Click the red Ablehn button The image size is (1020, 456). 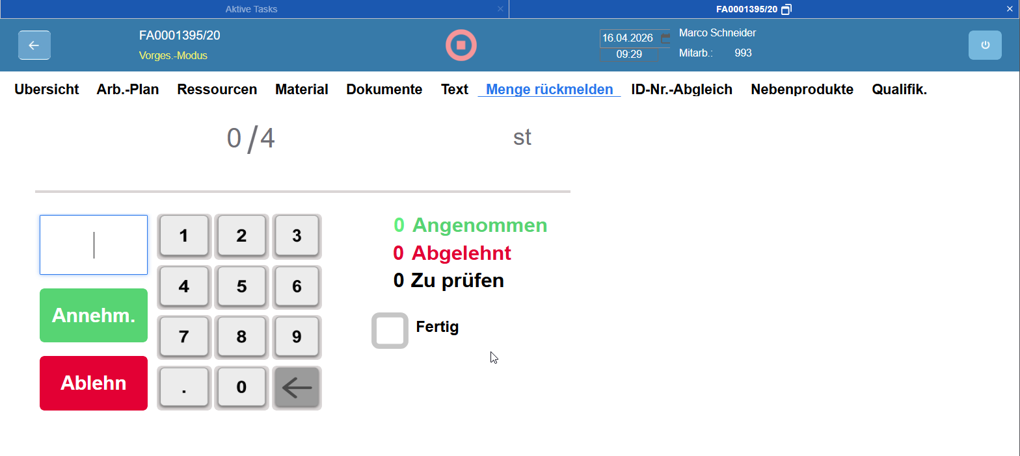93,383
